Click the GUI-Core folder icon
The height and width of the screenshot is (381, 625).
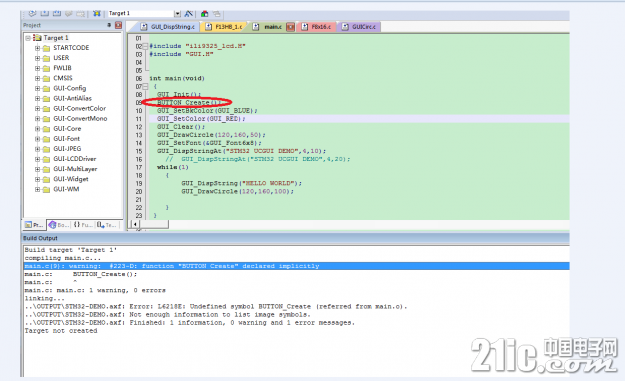46,129
